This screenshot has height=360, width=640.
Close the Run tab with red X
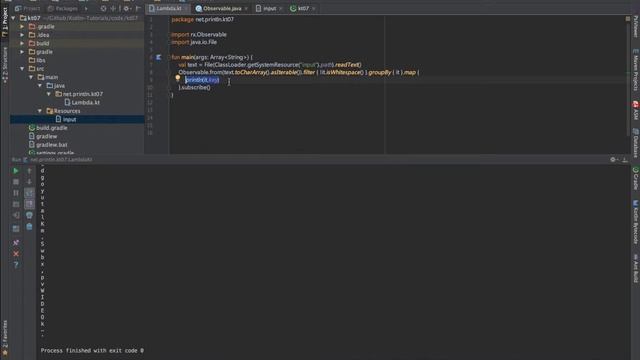pyautogui.click(x=16, y=254)
